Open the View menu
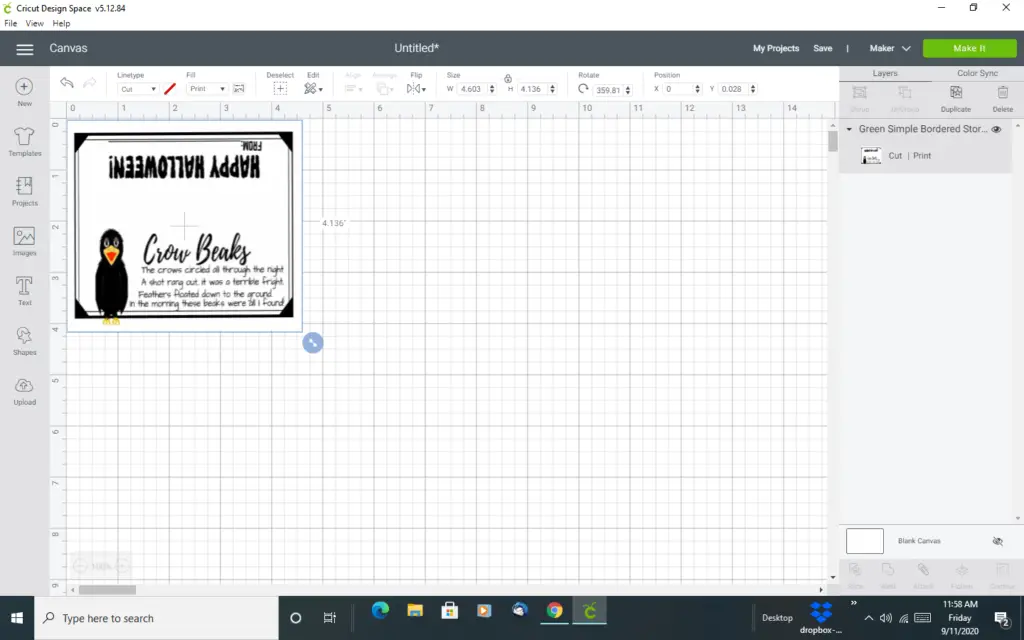The image size is (1024, 640). pyautogui.click(x=35, y=23)
